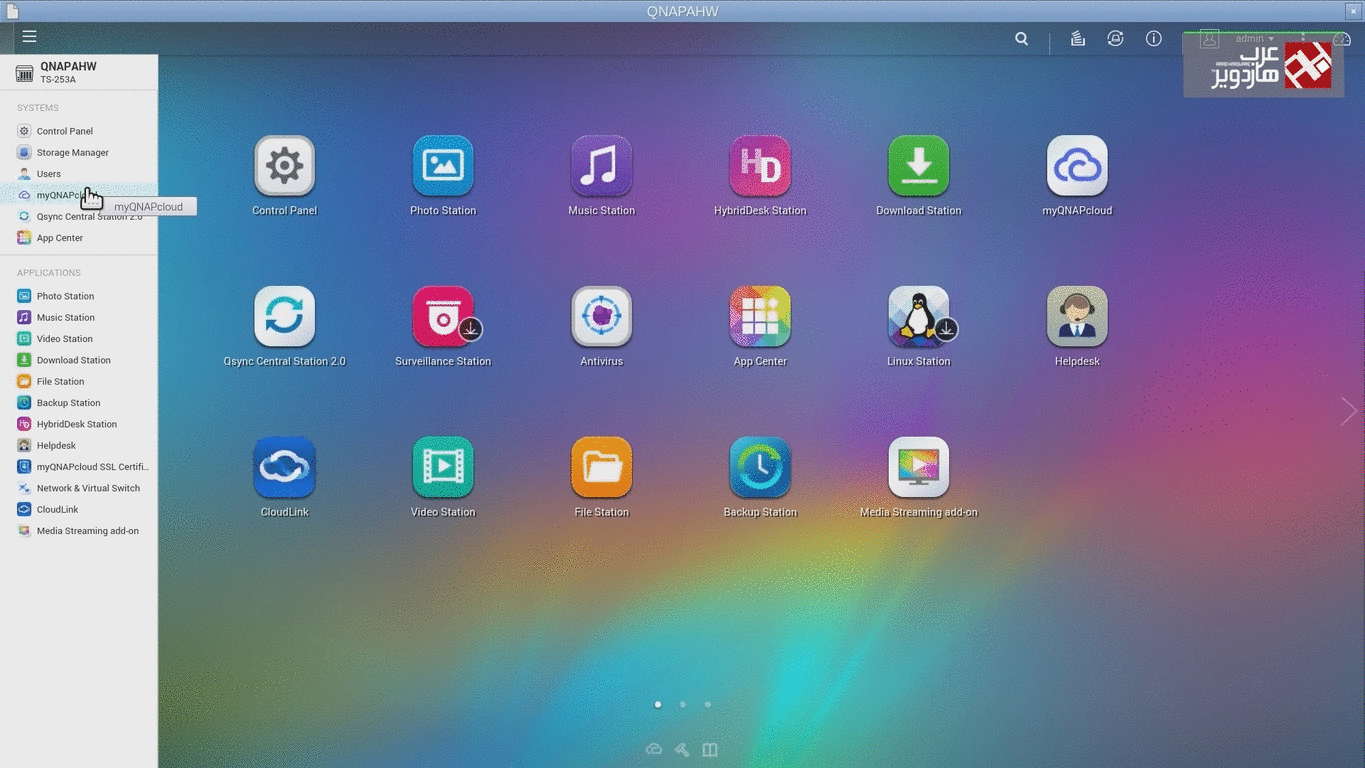Select first desktop page dot
The width and height of the screenshot is (1365, 768).
(x=657, y=704)
